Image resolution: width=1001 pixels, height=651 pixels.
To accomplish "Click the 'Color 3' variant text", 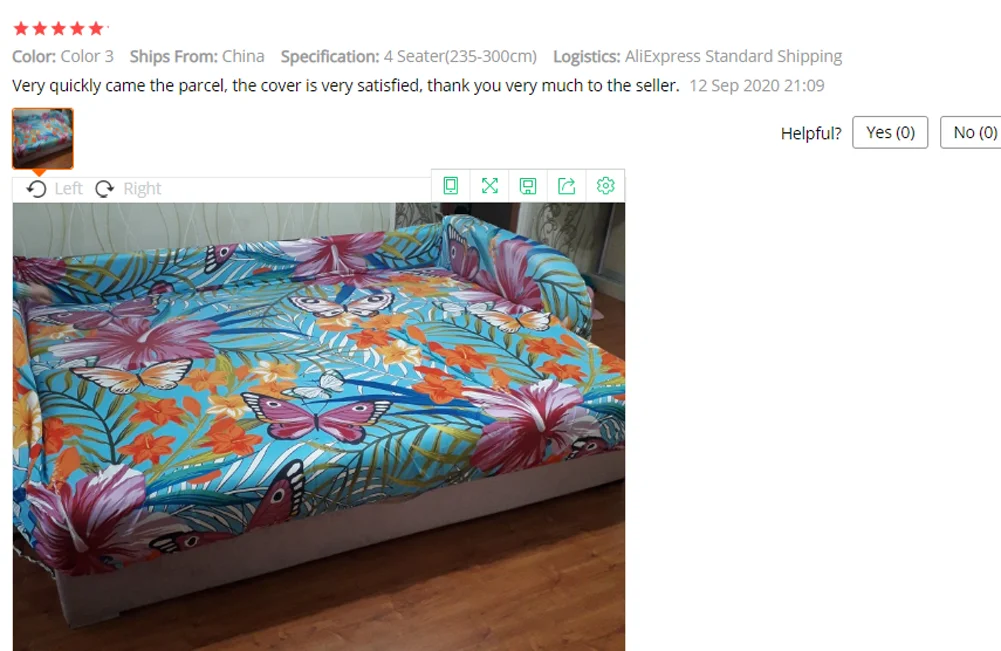I will pyautogui.click(x=87, y=56).
